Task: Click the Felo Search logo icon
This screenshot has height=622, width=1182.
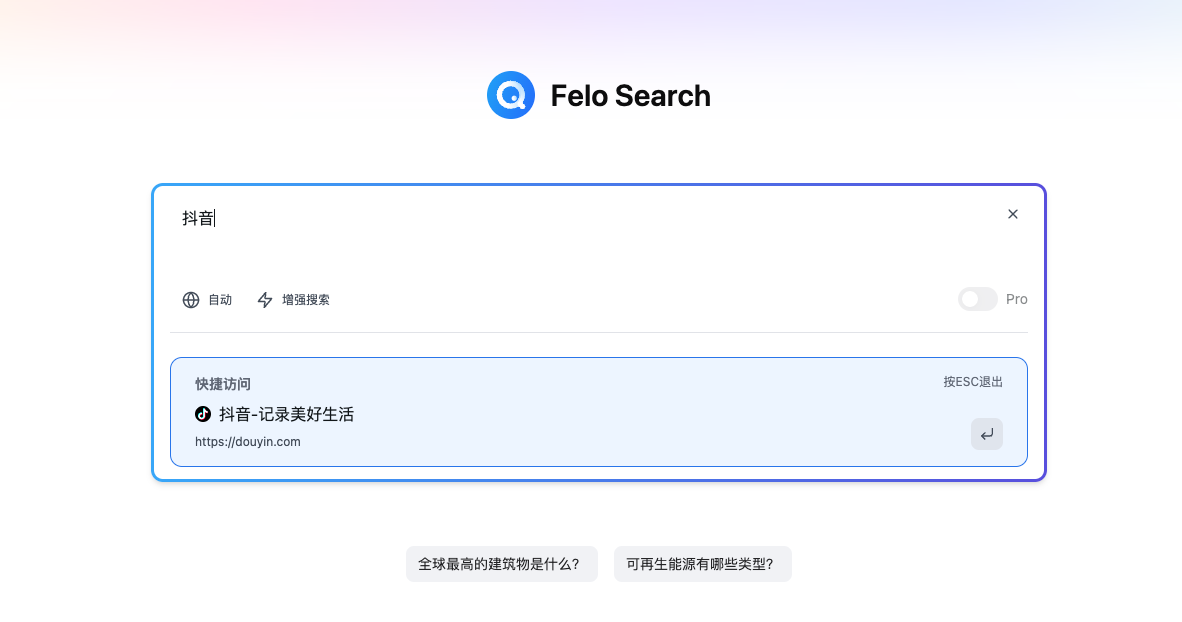Action: pos(511,95)
